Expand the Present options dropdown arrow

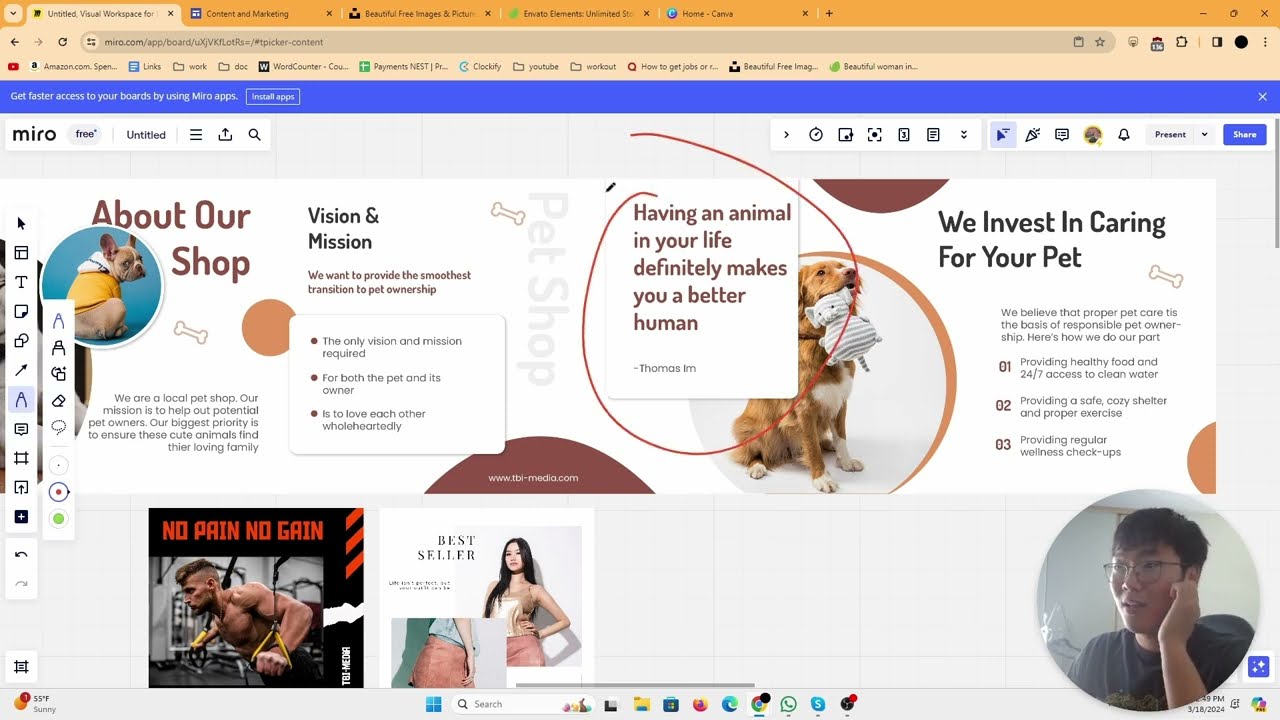click(x=1204, y=135)
